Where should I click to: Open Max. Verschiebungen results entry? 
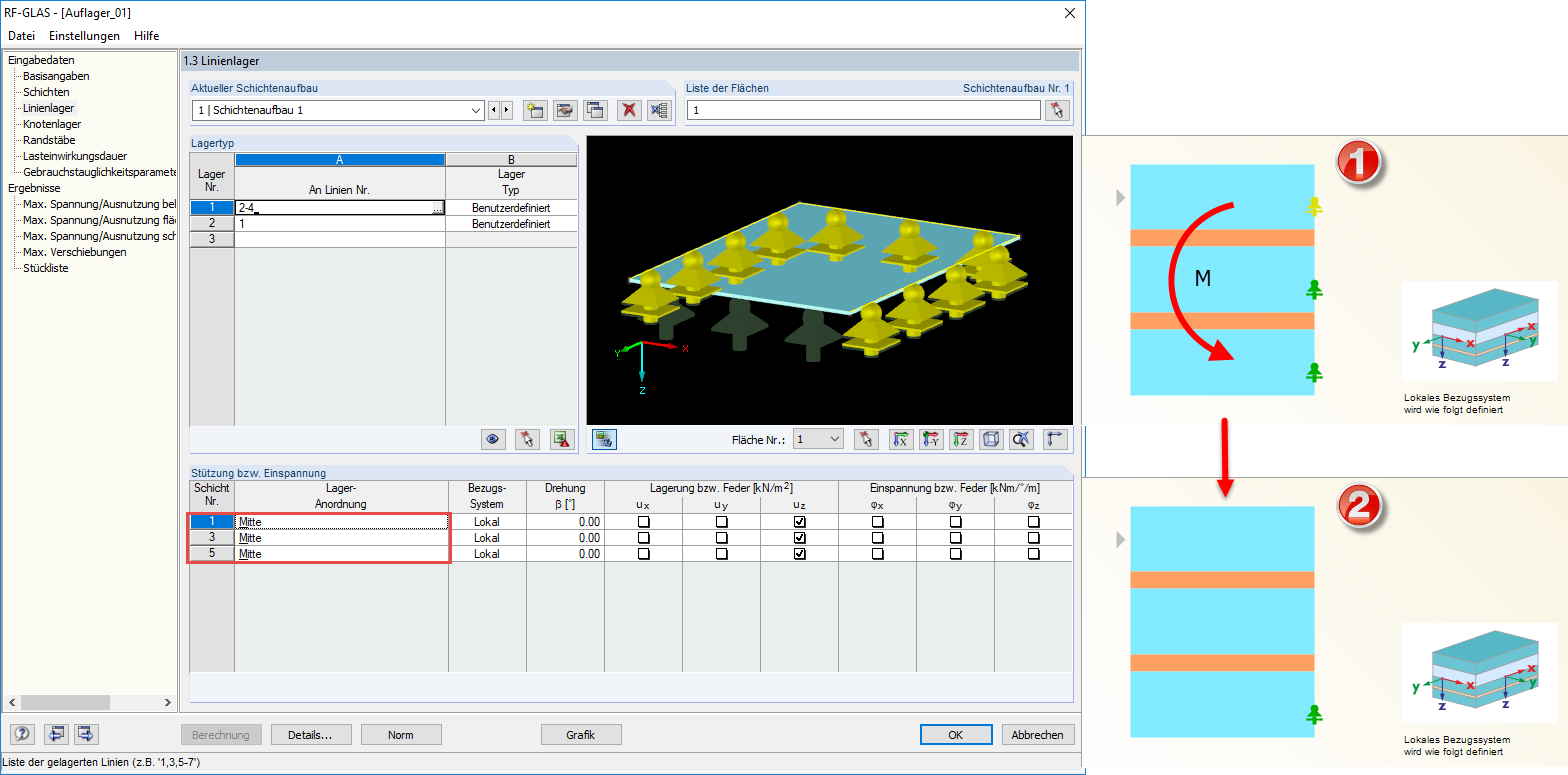click(75, 252)
